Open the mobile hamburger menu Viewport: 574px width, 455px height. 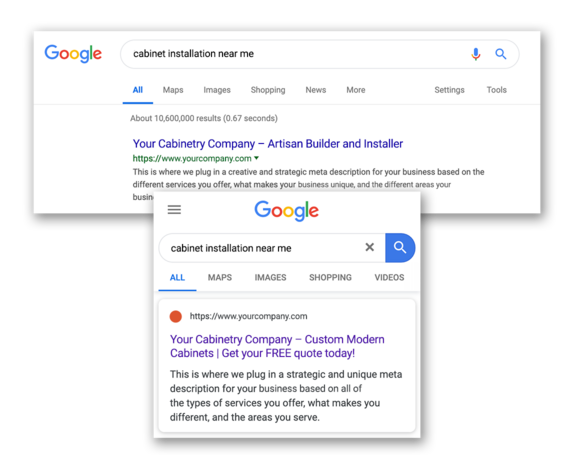click(174, 210)
